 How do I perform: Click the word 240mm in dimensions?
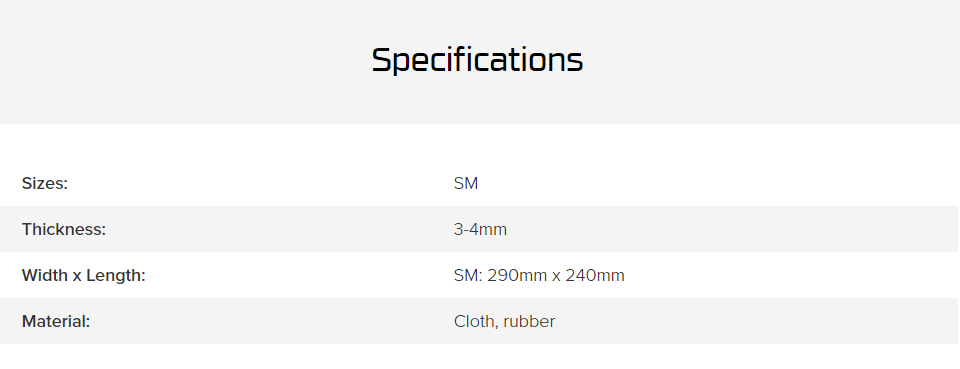click(595, 275)
